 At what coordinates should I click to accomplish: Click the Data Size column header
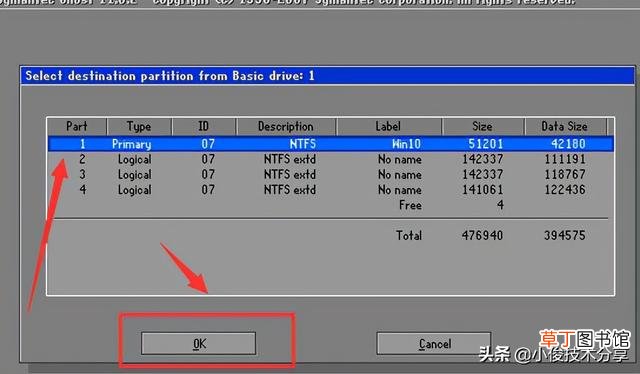(565, 126)
